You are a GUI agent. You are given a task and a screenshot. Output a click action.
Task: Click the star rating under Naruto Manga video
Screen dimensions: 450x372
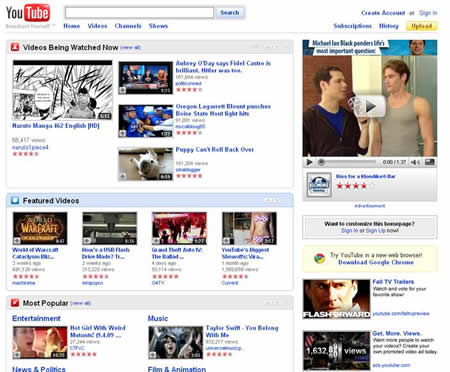(x=26, y=154)
